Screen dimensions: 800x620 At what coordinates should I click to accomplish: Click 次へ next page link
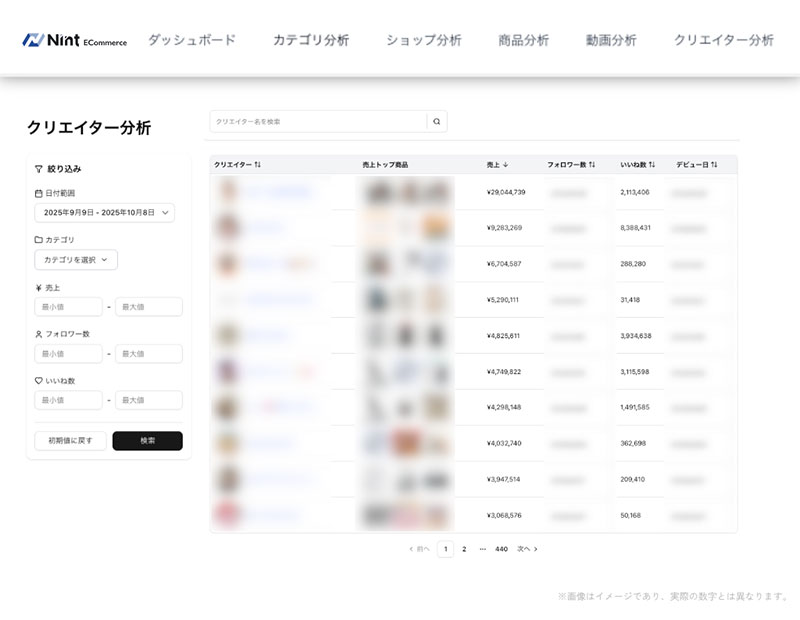[527, 549]
